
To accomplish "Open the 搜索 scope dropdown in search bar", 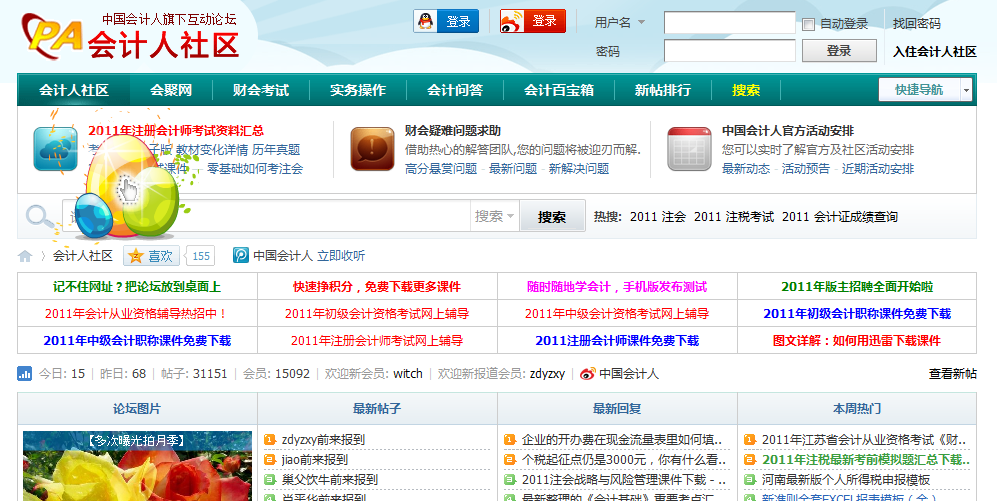I will [495, 216].
